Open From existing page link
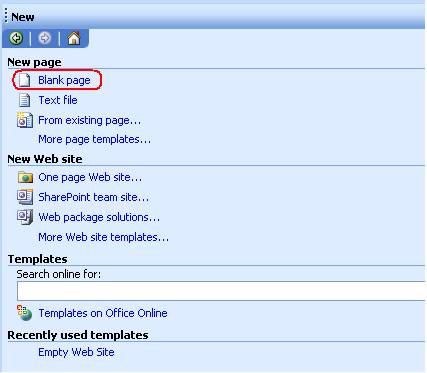Screen dimensions: 427x373 click(x=89, y=120)
